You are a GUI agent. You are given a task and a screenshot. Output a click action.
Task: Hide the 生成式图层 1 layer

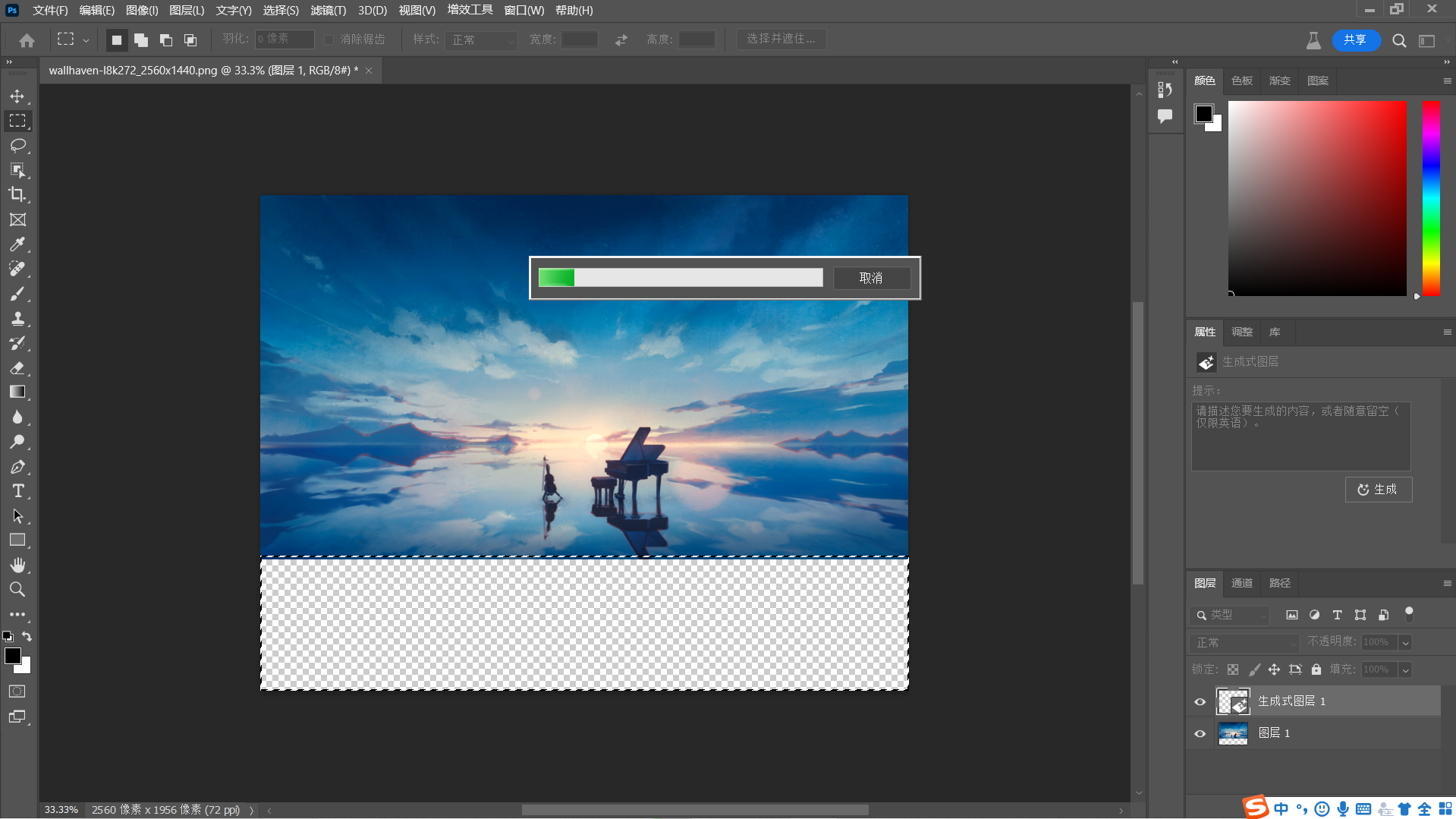(1200, 701)
